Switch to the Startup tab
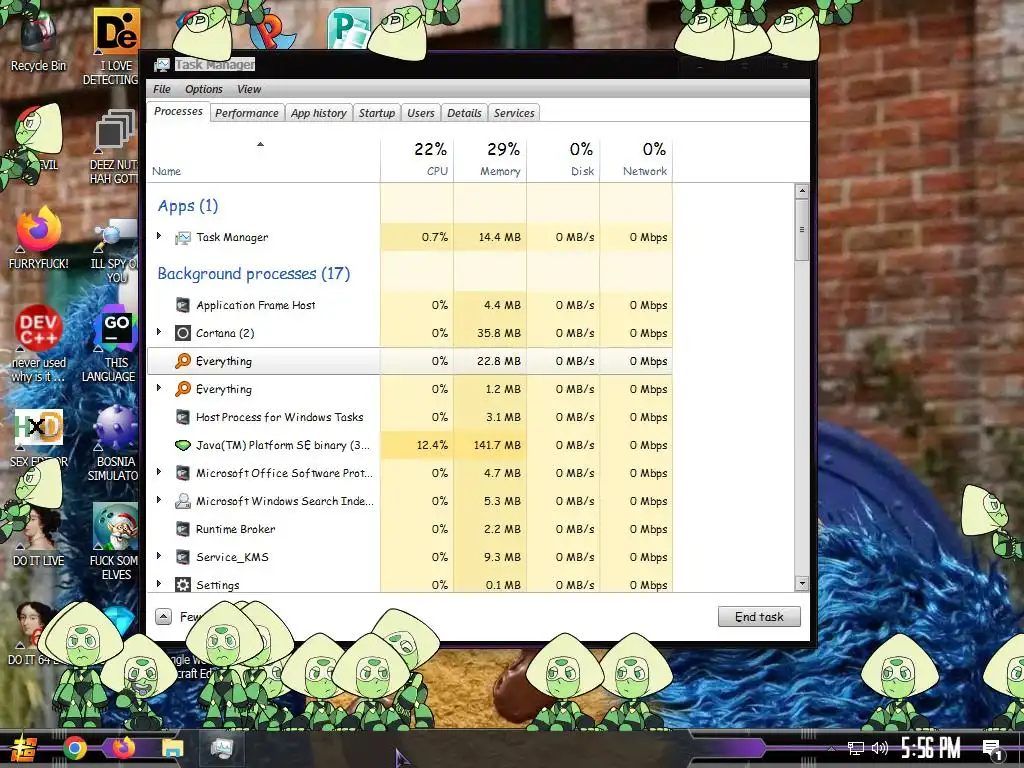The width and height of the screenshot is (1024, 768). pyautogui.click(x=377, y=113)
